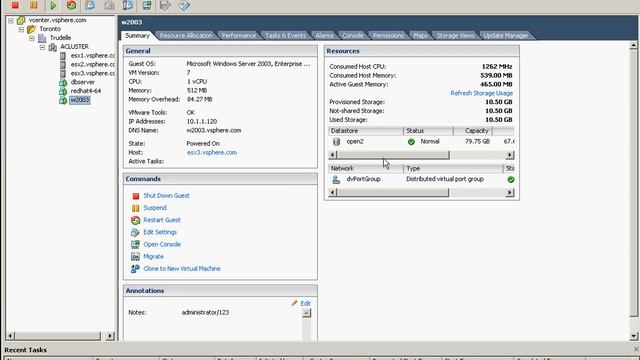Click the Notes box scroll up arrow
The height and width of the screenshot is (360, 640).
click(306, 313)
